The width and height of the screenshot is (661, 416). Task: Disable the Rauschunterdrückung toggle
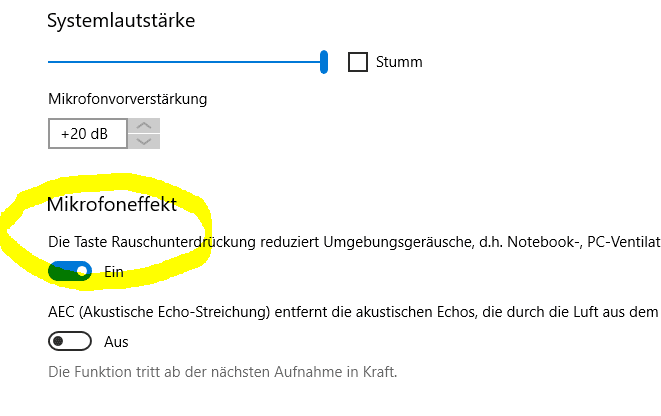[x=70, y=271]
